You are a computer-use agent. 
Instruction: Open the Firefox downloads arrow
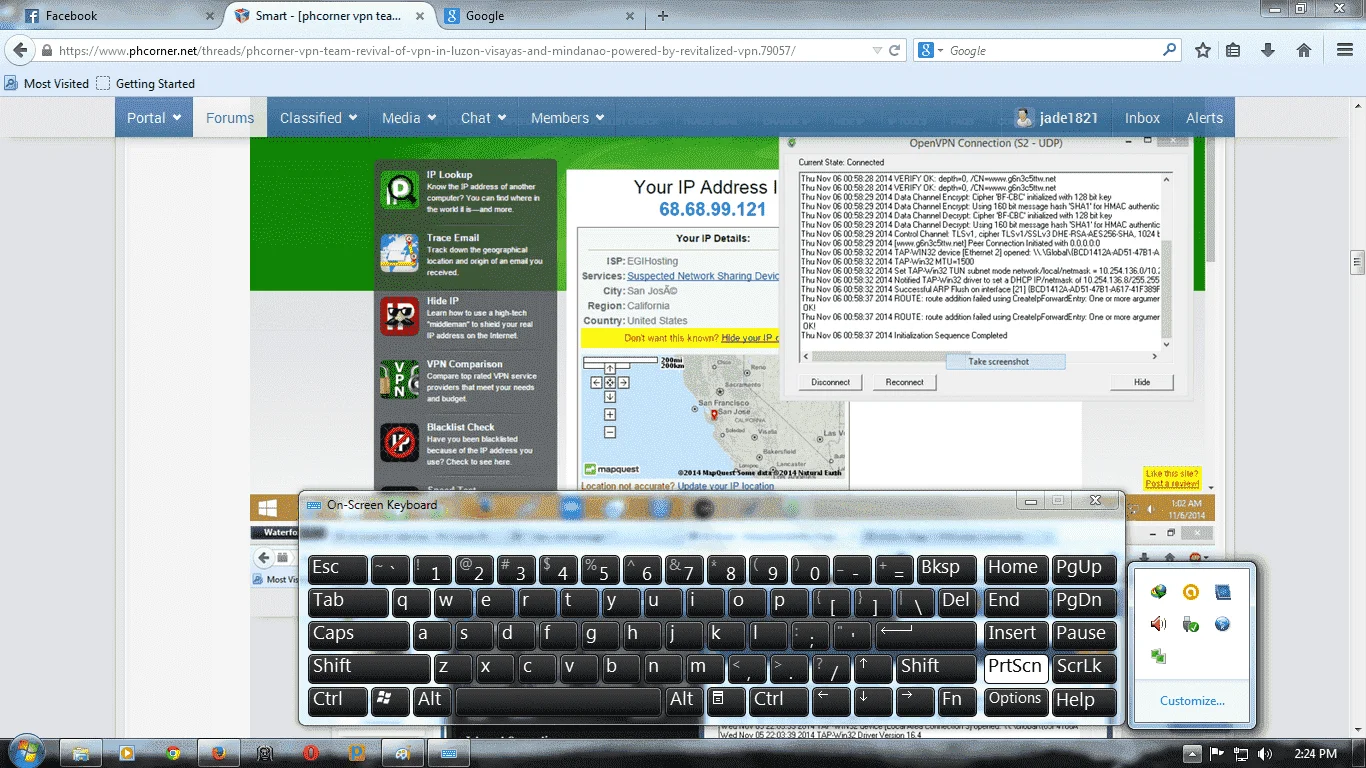click(x=1268, y=50)
